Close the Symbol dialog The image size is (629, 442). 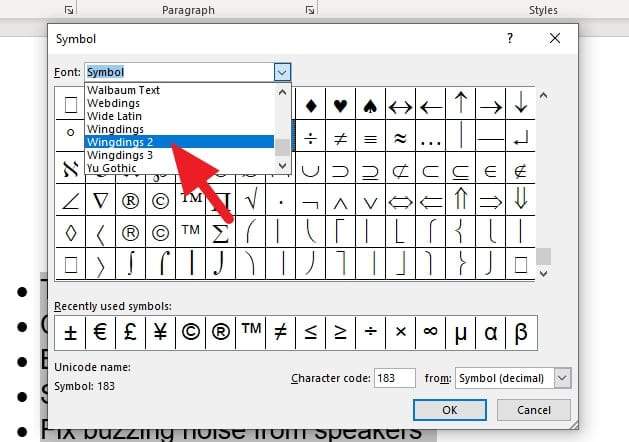(x=555, y=39)
